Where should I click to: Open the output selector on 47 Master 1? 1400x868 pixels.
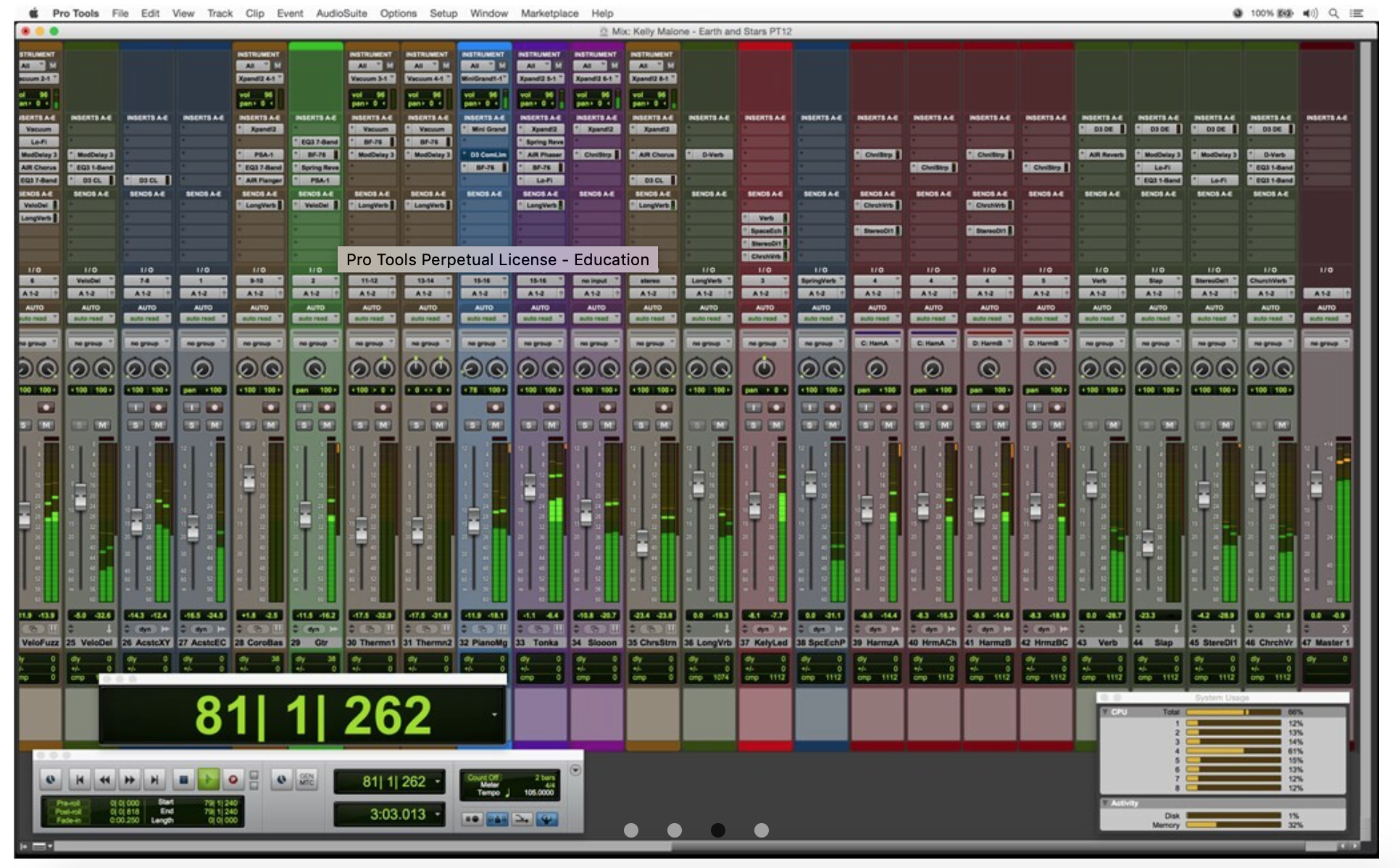1326,293
